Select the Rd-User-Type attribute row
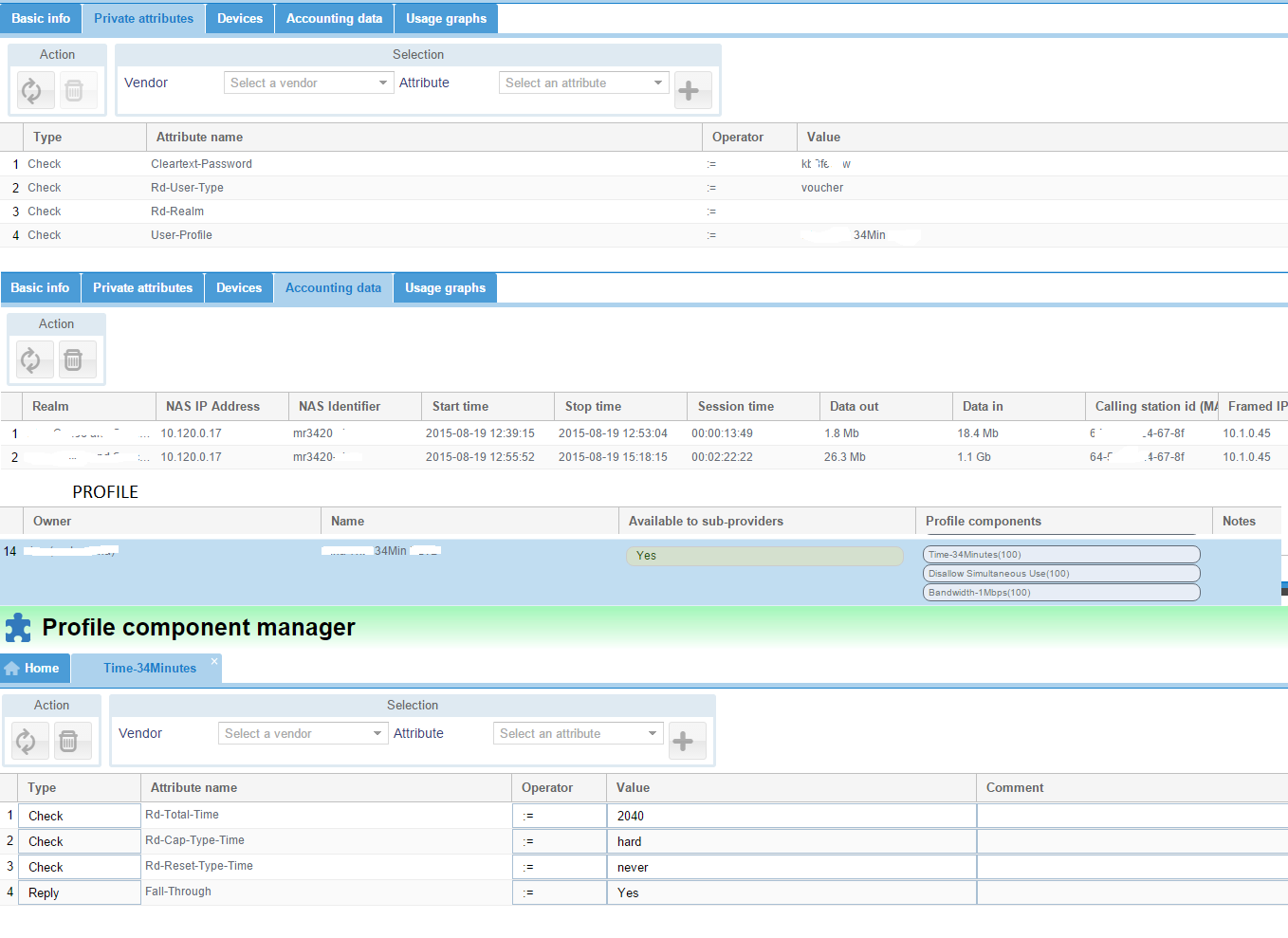This screenshot has height=938, width=1288. point(644,188)
